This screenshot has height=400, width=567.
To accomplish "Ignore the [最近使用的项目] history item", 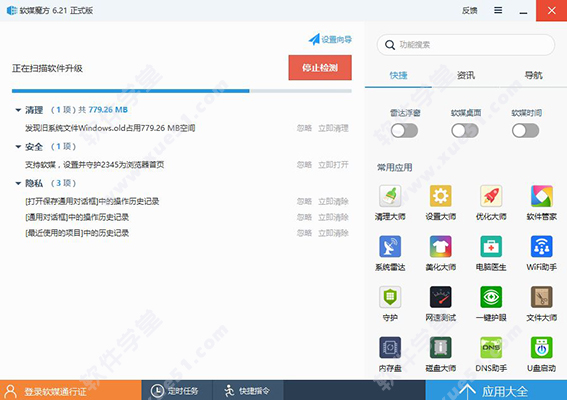I will (304, 233).
